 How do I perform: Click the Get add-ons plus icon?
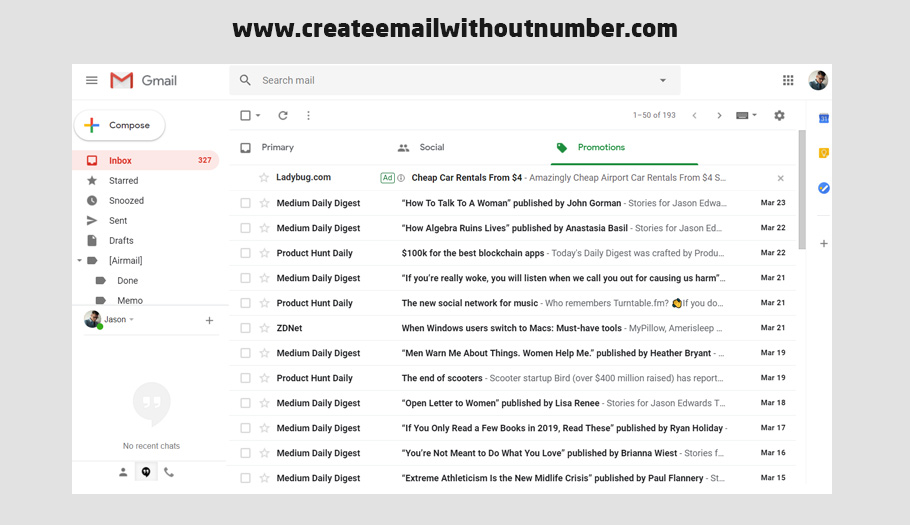[824, 244]
